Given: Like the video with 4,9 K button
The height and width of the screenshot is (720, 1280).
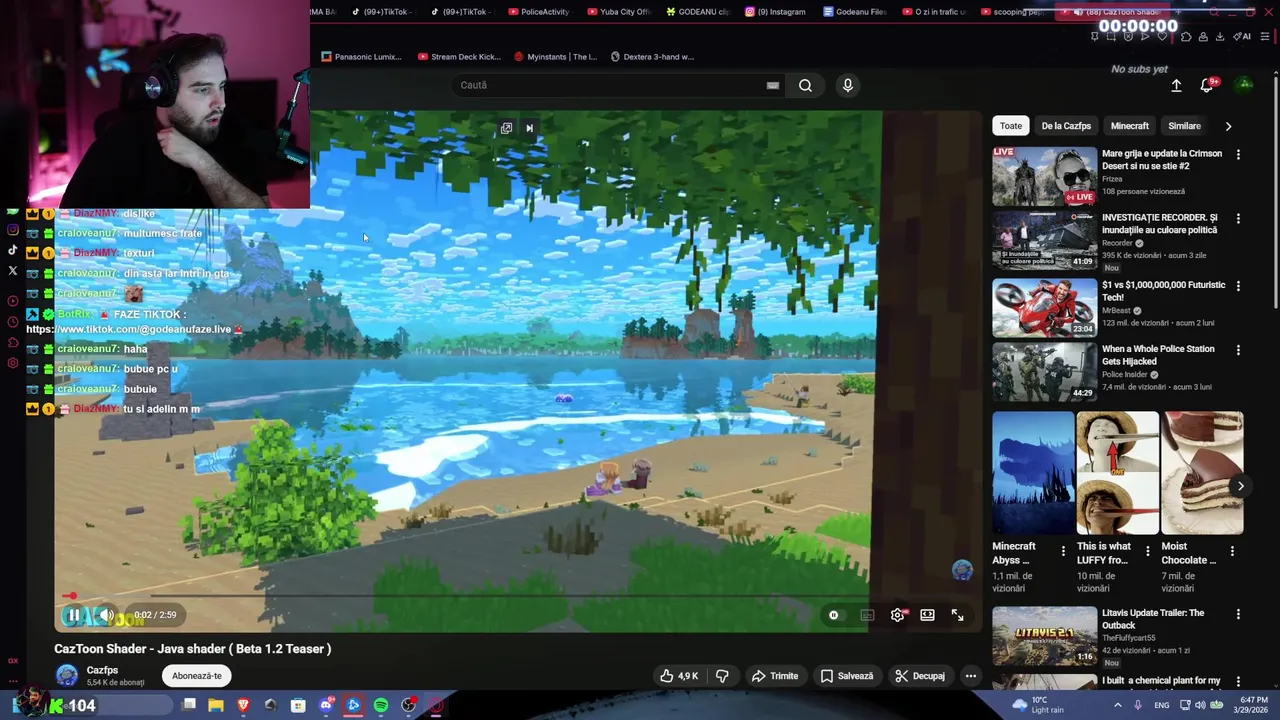Looking at the screenshot, I should coord(679,676).
